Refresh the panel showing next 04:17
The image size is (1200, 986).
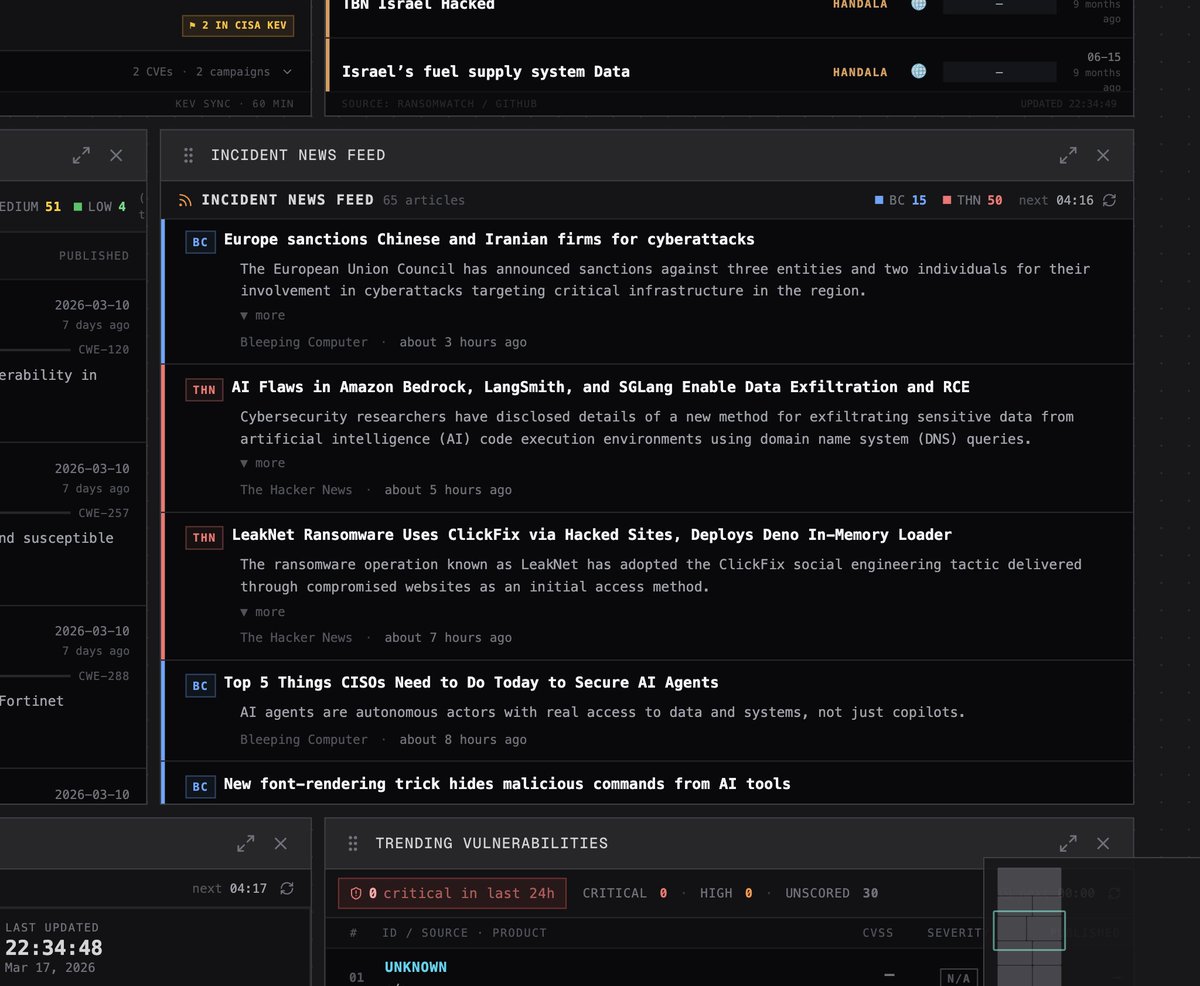(x=287, y=888)
